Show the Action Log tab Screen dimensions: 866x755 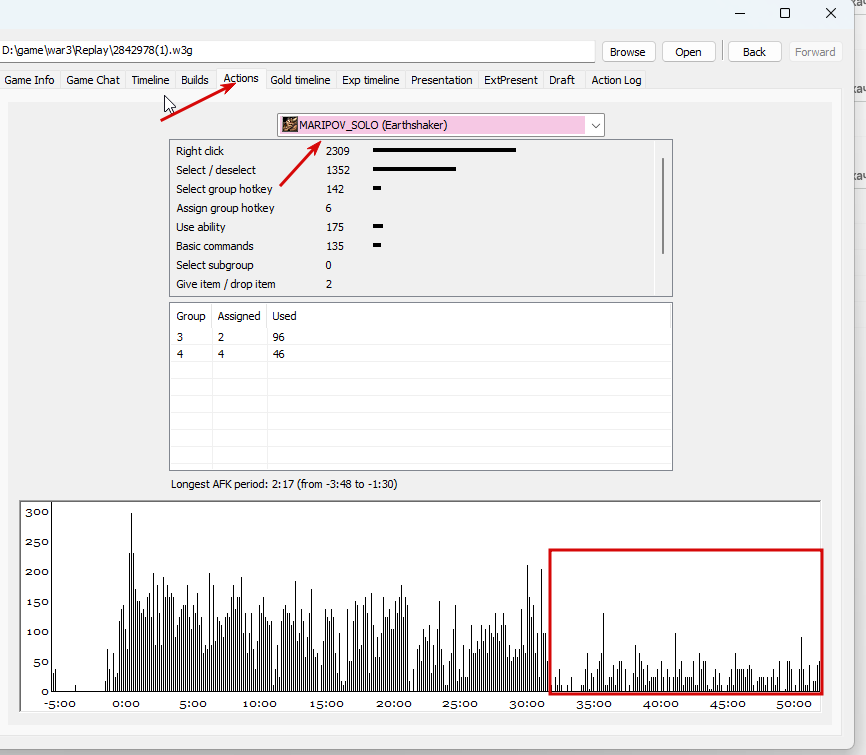(x=616, y=80)
